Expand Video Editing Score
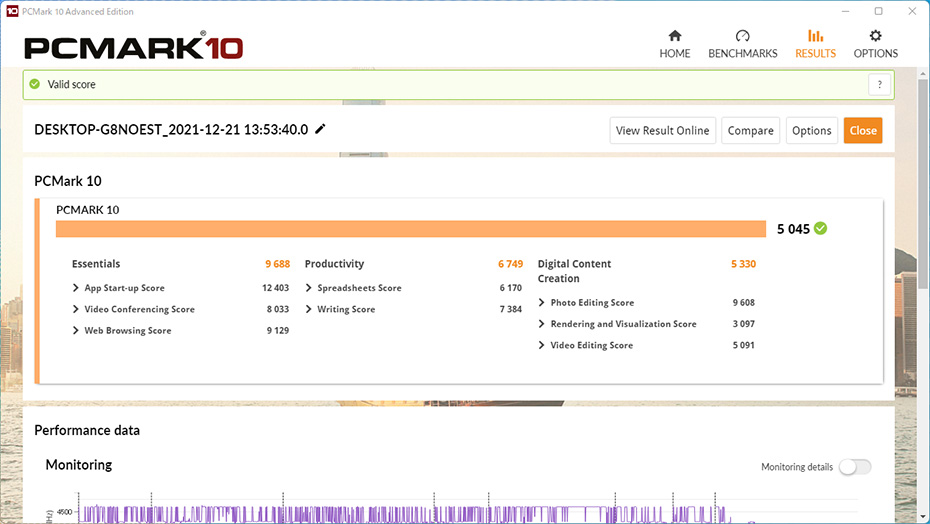 pos(542,345)
